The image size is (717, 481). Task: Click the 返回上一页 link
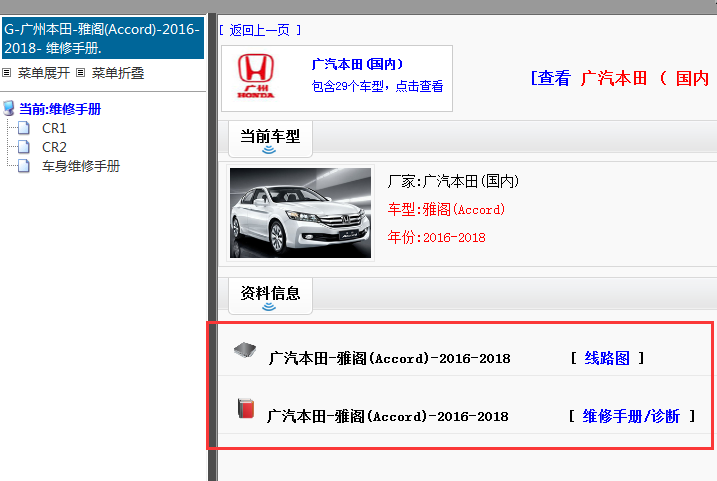pos(260,30)
